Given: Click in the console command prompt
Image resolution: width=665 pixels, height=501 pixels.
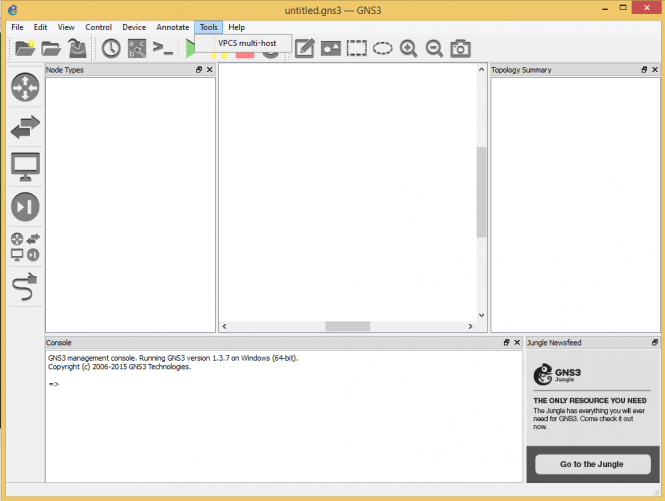Looking at the screenshot, I should pos(53,384).
